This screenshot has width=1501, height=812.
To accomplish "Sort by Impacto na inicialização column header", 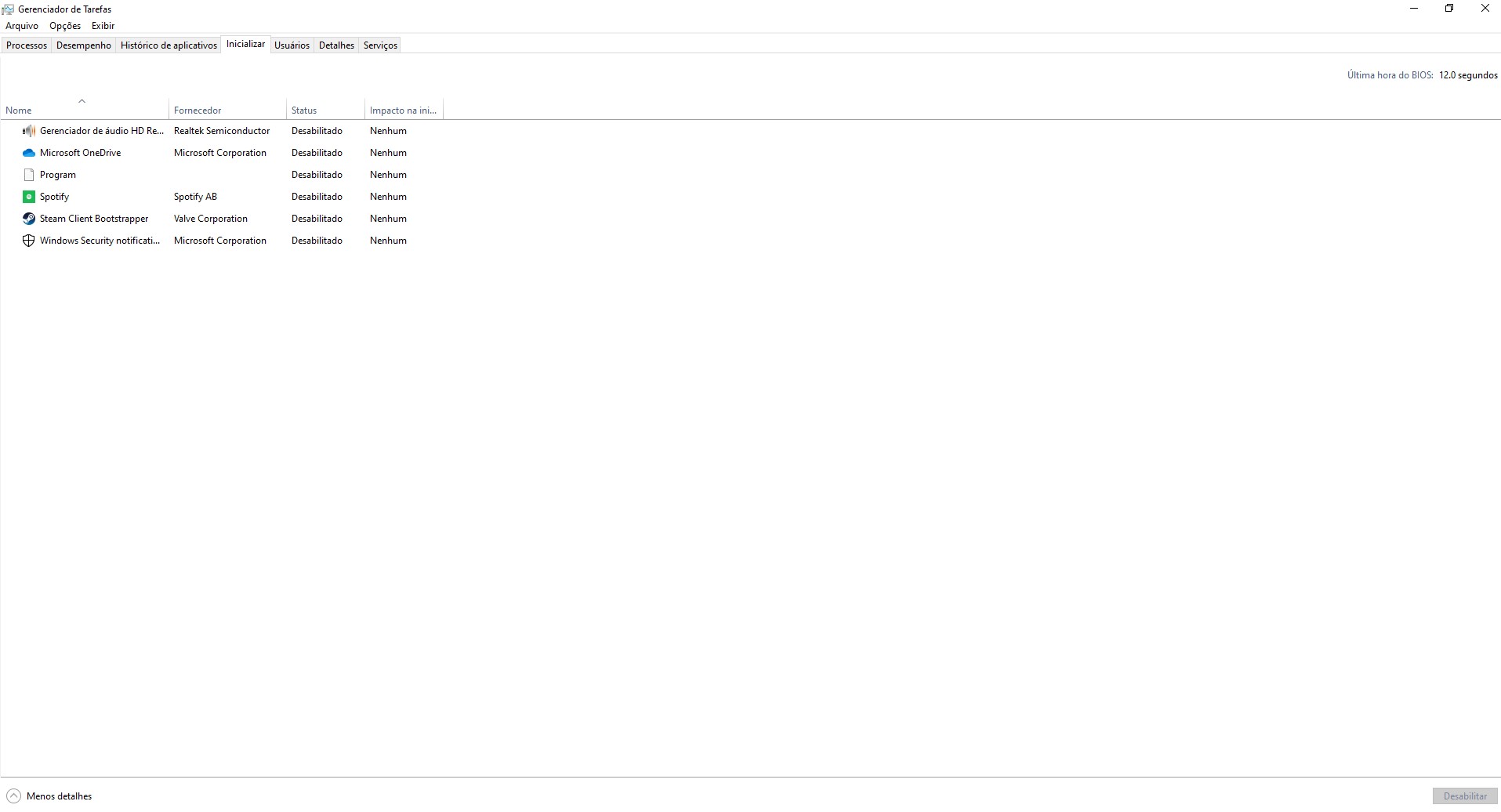I will [404, 110].
